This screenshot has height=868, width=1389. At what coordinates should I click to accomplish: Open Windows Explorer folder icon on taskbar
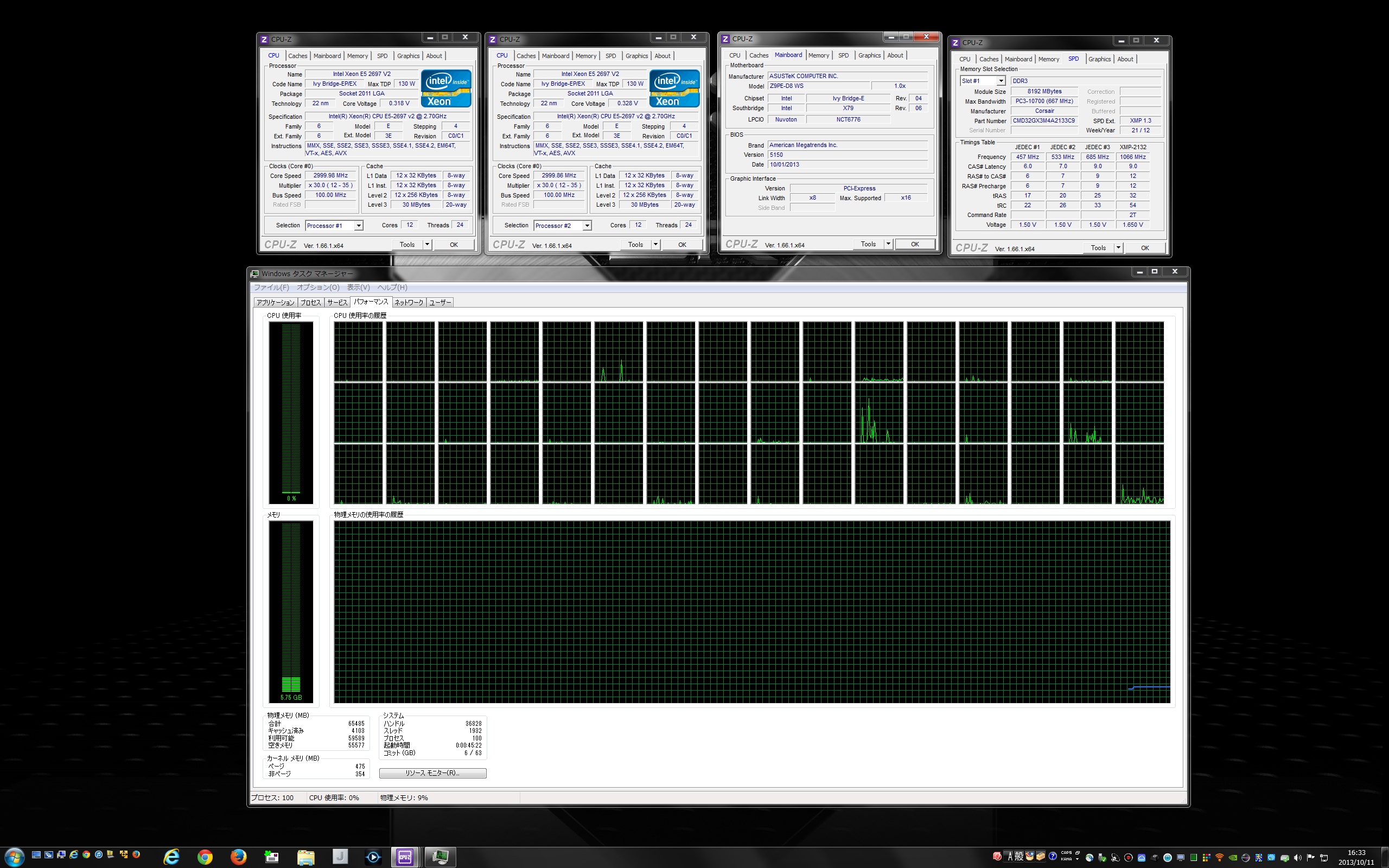[x=305, y=857]
